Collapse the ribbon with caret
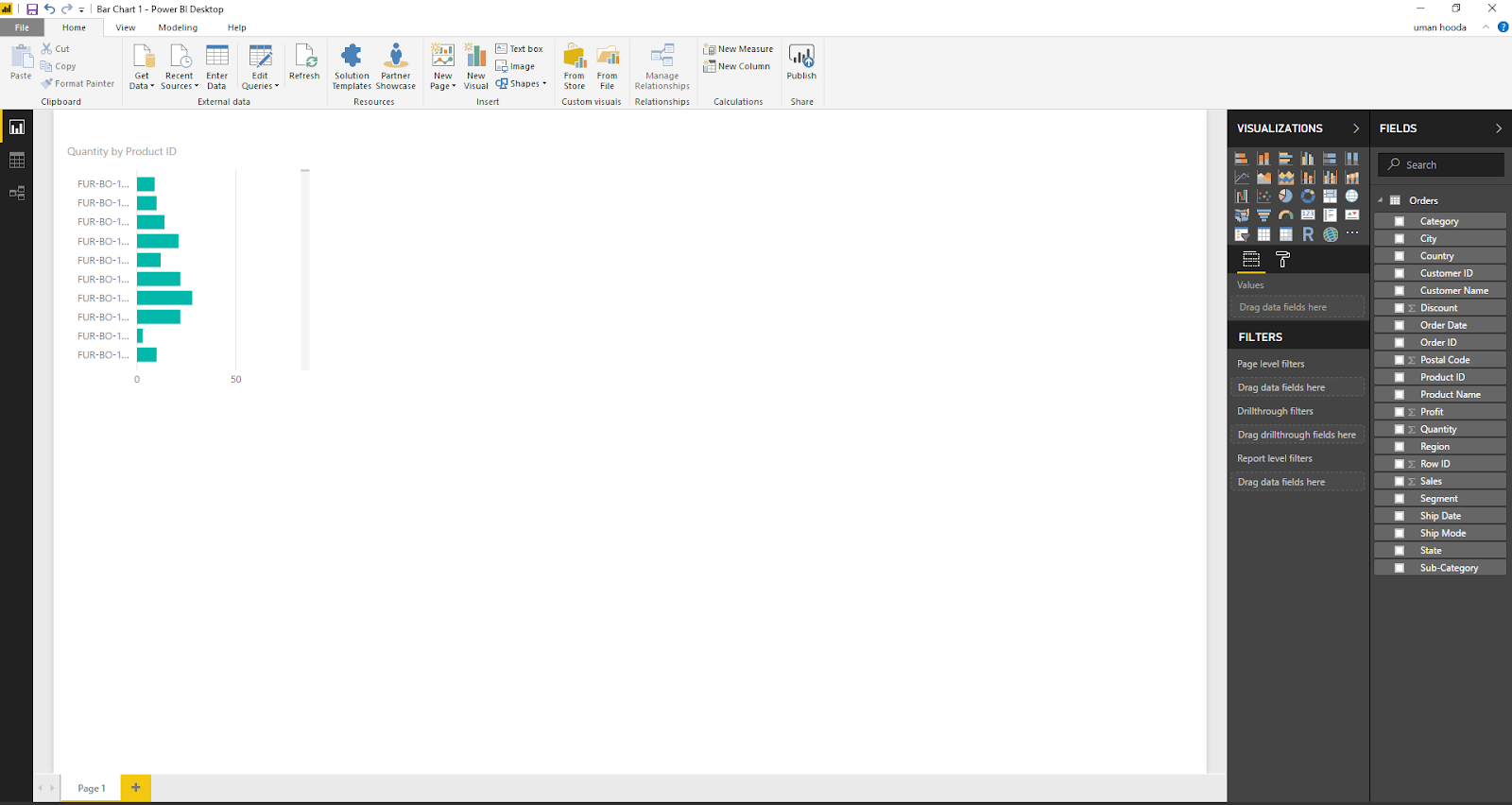Image resolution: width=1512 pixels, height=805 pixels. tap(1486, 27)
